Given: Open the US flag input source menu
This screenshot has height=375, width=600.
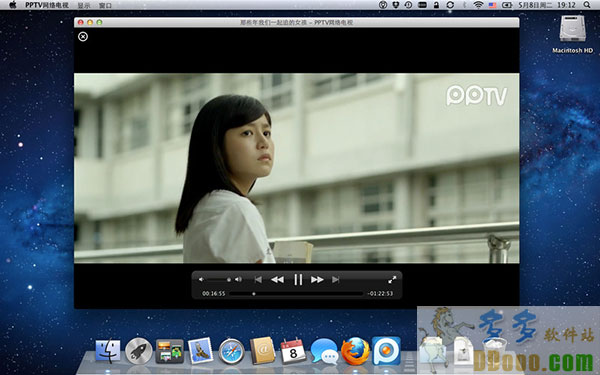Looking at the screenshot, I should [492, 5].
